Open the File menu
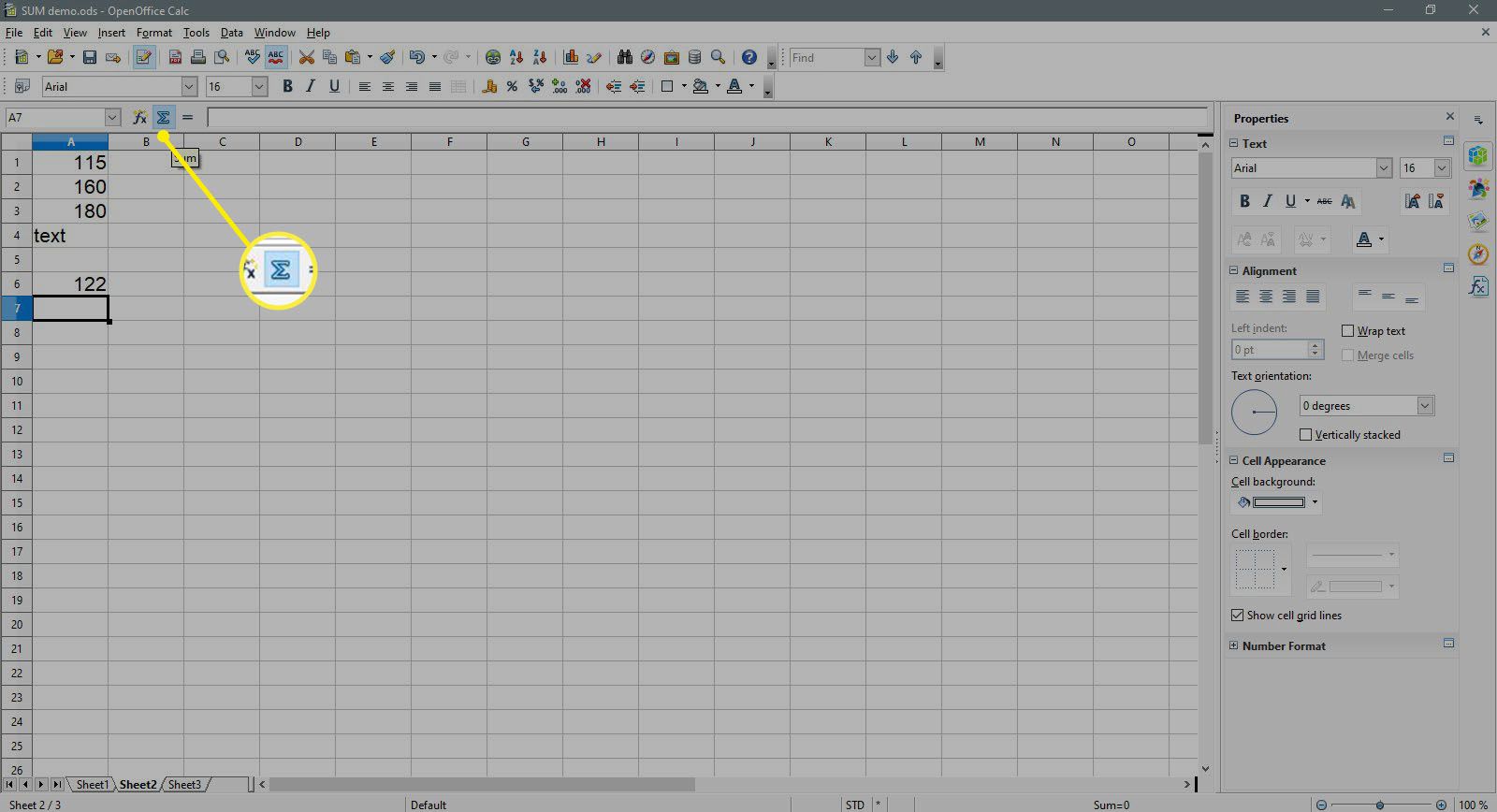 (x=13, y=32)
